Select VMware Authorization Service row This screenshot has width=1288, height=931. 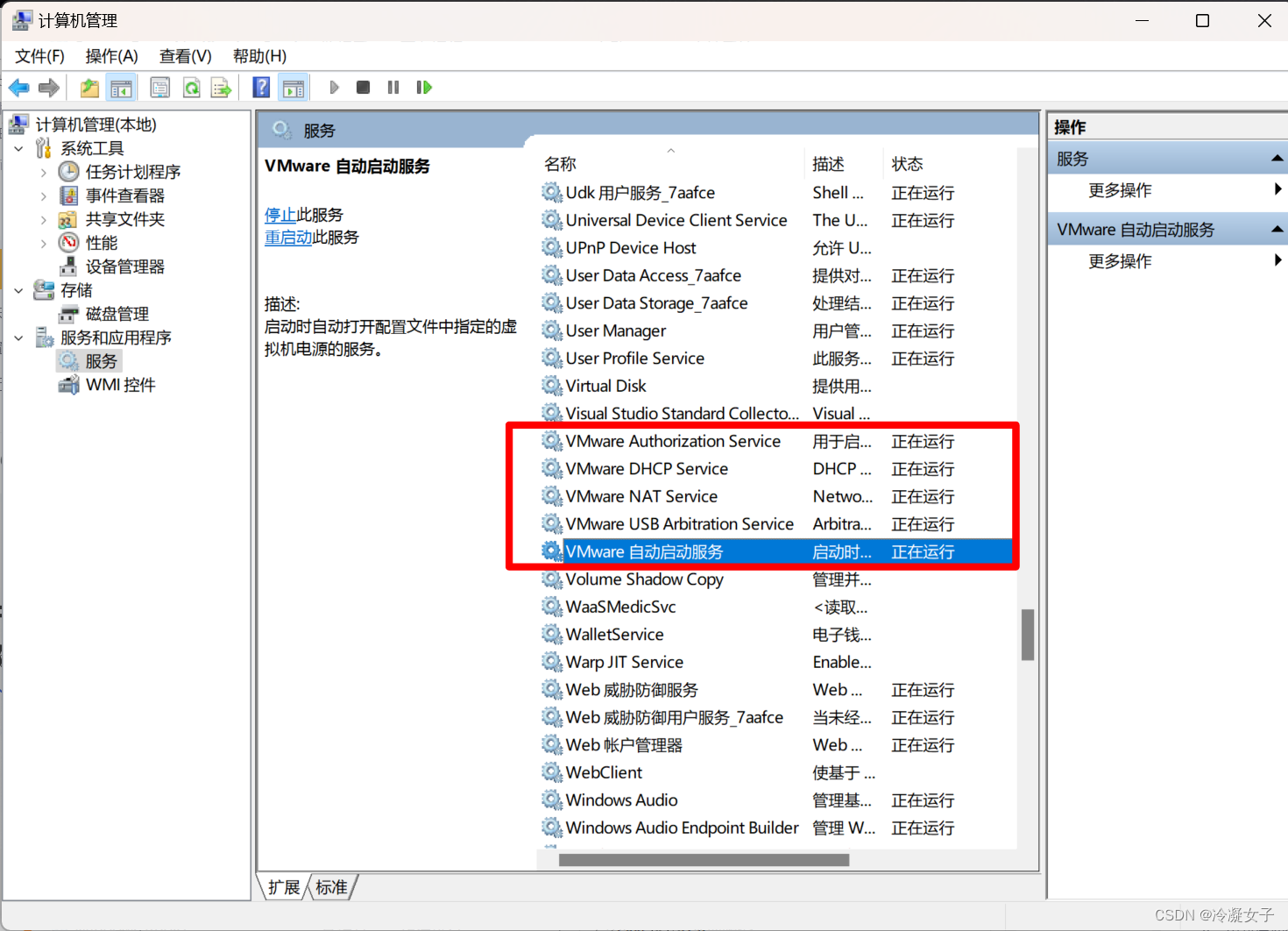point(776,441)
